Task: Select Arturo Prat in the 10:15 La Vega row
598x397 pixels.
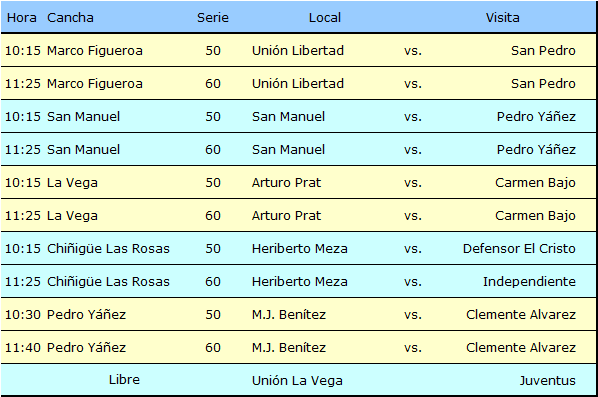Action: [286, 183]
